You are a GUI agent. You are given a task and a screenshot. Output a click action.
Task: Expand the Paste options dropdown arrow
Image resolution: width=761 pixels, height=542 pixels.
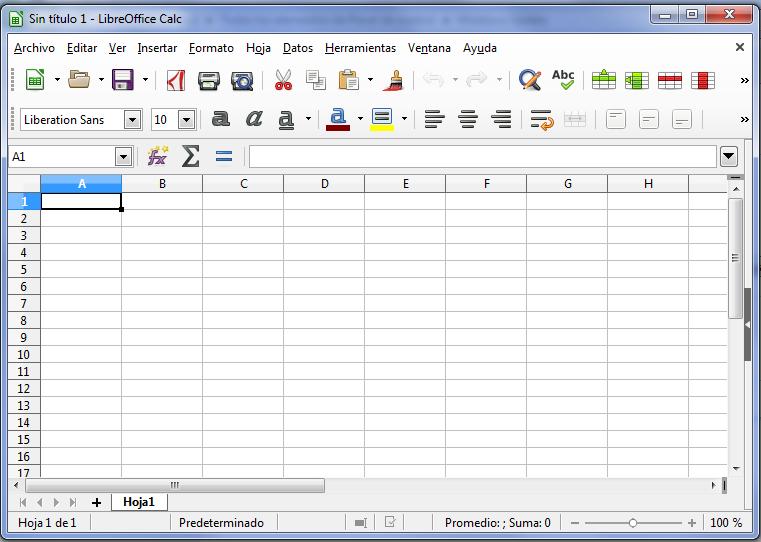point(370,80)
